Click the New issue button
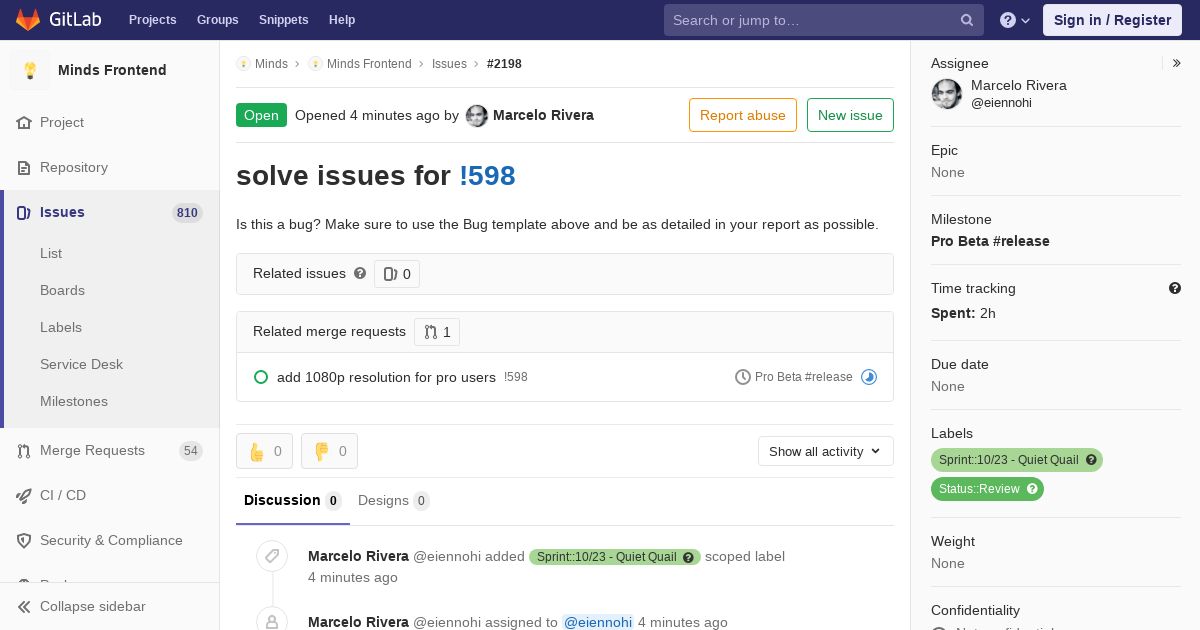Viewport: 1200px width, 630px height. 850,115
